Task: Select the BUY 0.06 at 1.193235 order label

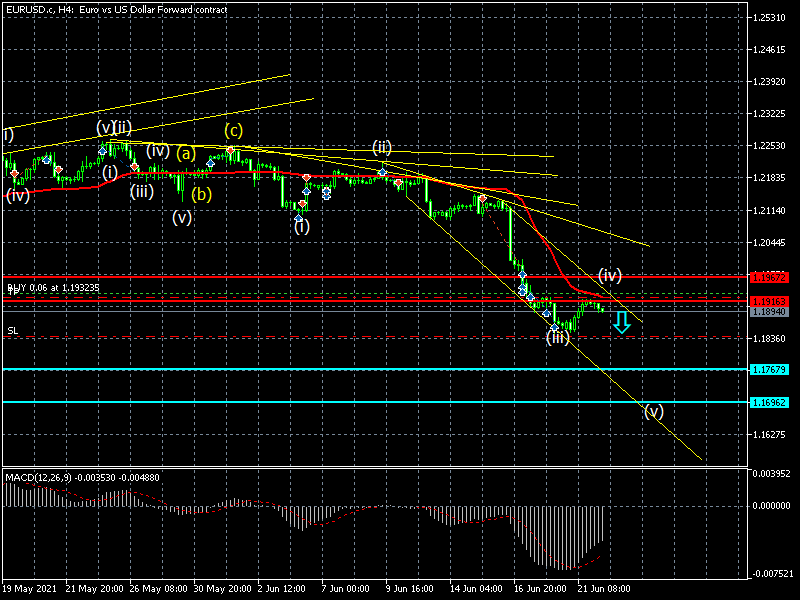Action: coord(53,287)
